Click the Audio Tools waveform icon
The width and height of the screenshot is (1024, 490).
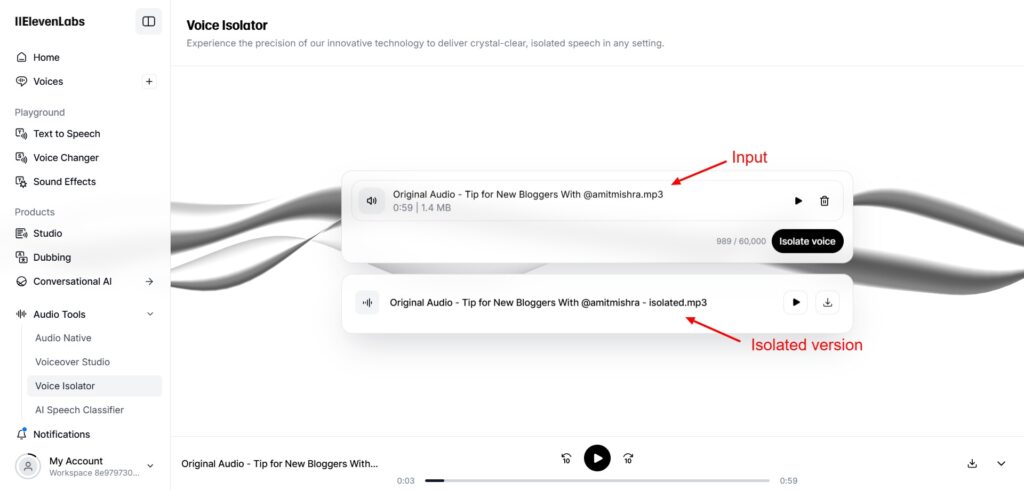pyautogui.click(x=22, y=314)
